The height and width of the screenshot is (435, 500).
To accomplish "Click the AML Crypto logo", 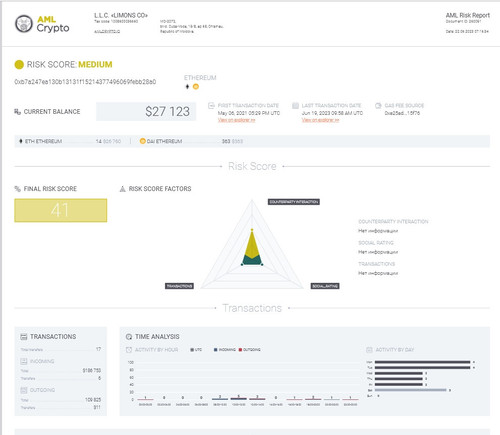I will [x=42, y=24].
